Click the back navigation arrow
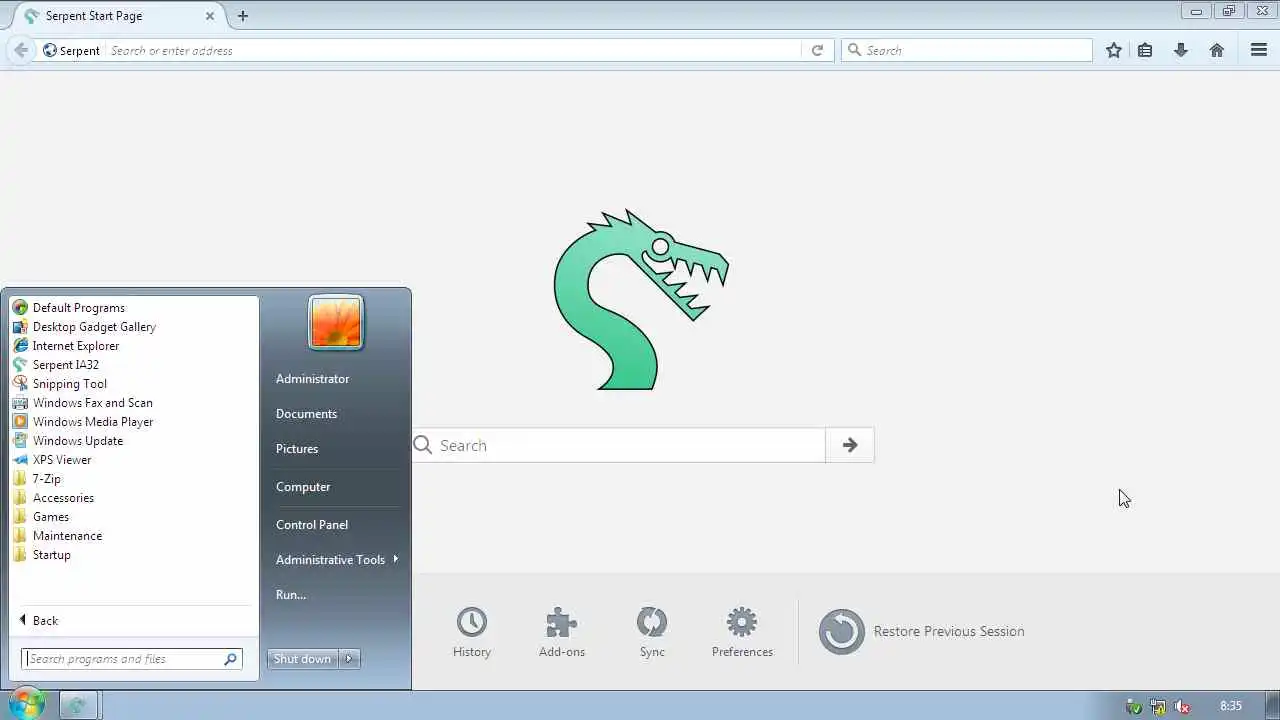The width and height of the screenshot is (1280, 720). [x=21, y=50]
